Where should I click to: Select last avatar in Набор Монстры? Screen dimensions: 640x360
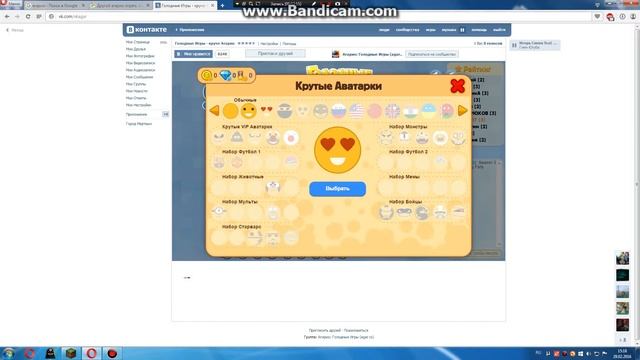[458, 138]
